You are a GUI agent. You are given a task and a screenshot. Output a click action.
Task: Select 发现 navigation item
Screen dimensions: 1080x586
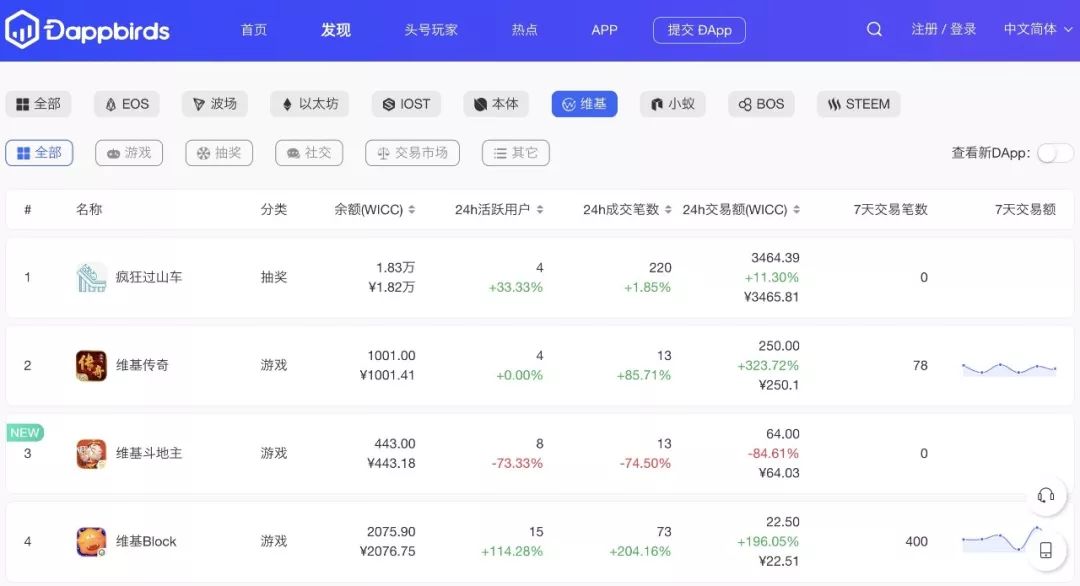point(335,30)
